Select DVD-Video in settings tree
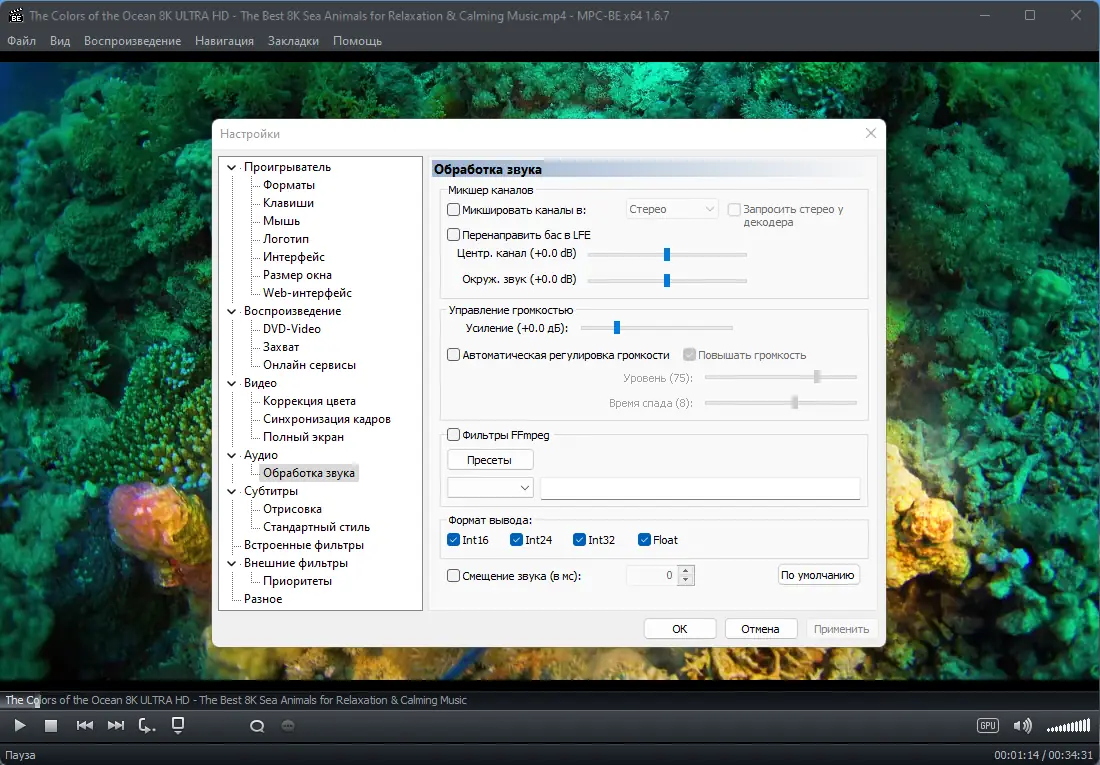Image resolution: width=1100 pixels, height=765 pixels. 292,328
